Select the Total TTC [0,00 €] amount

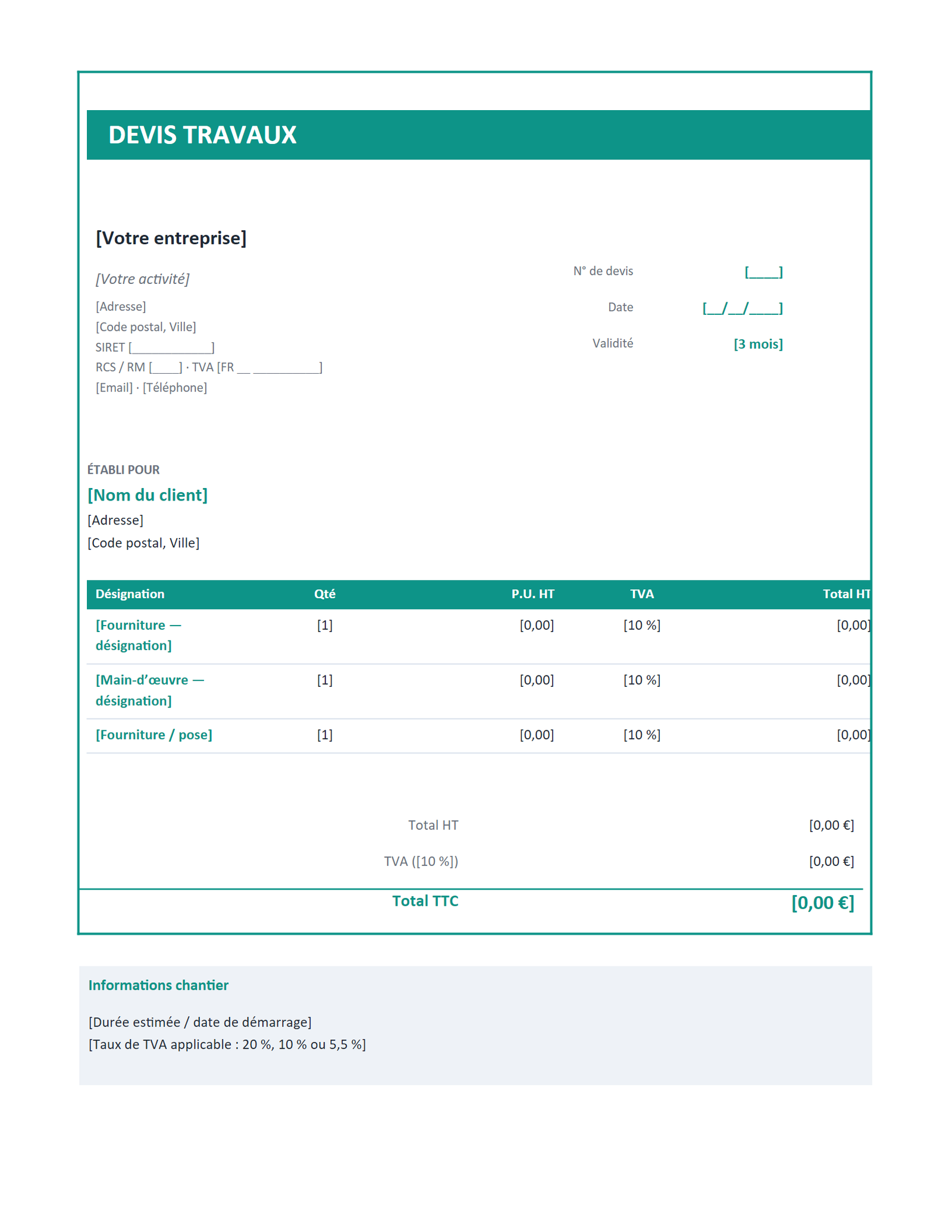[822, 903]
